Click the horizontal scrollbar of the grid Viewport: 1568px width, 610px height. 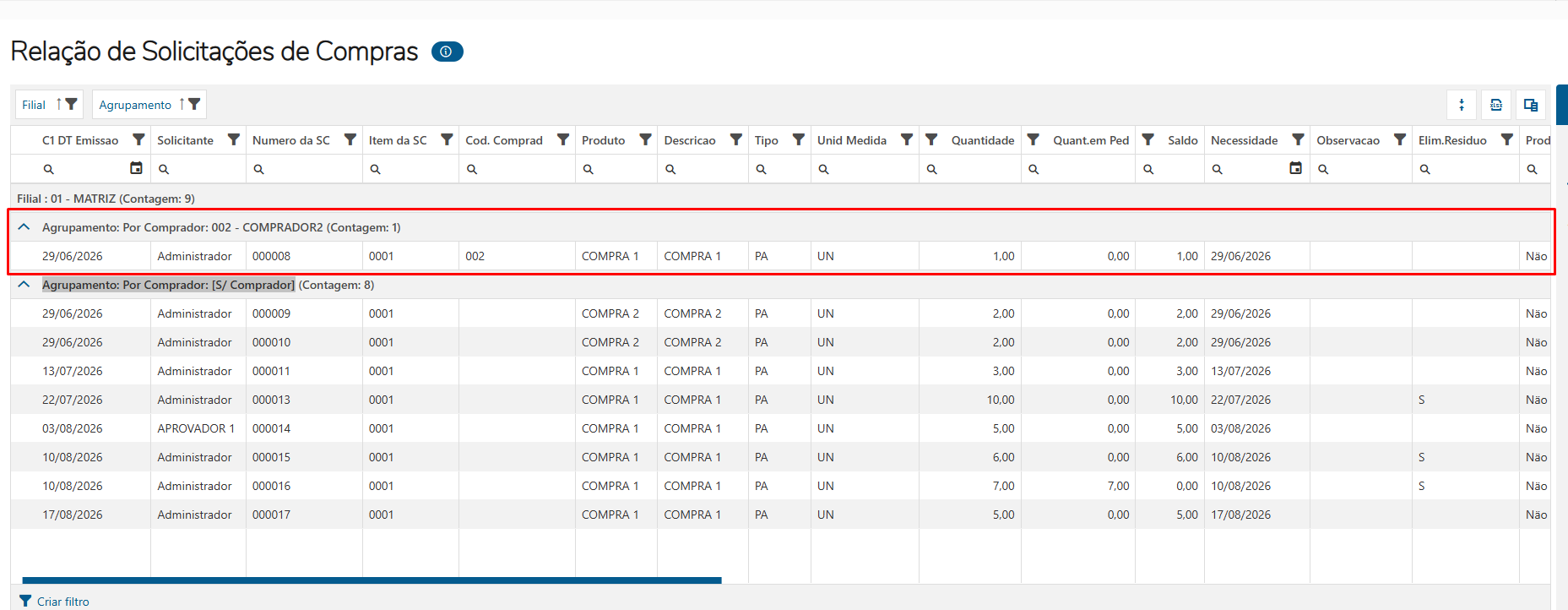(x=372, y=580)
